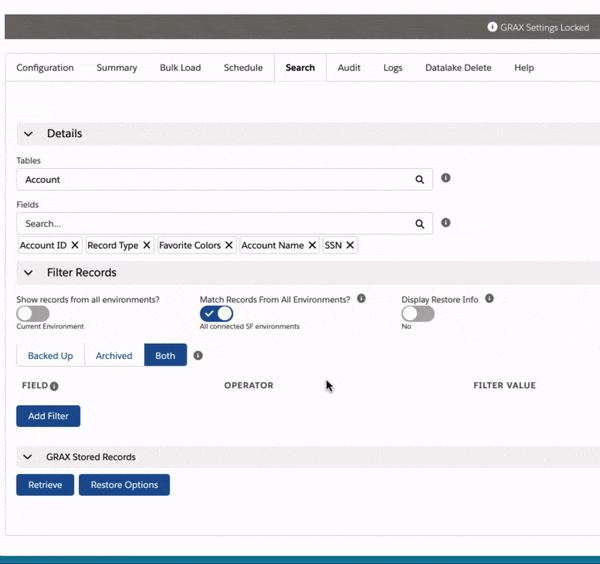Image resolution: width=600 pixels, height=564 pixels.
Task: Go to the Schedule tab
Action: (243, 68)
